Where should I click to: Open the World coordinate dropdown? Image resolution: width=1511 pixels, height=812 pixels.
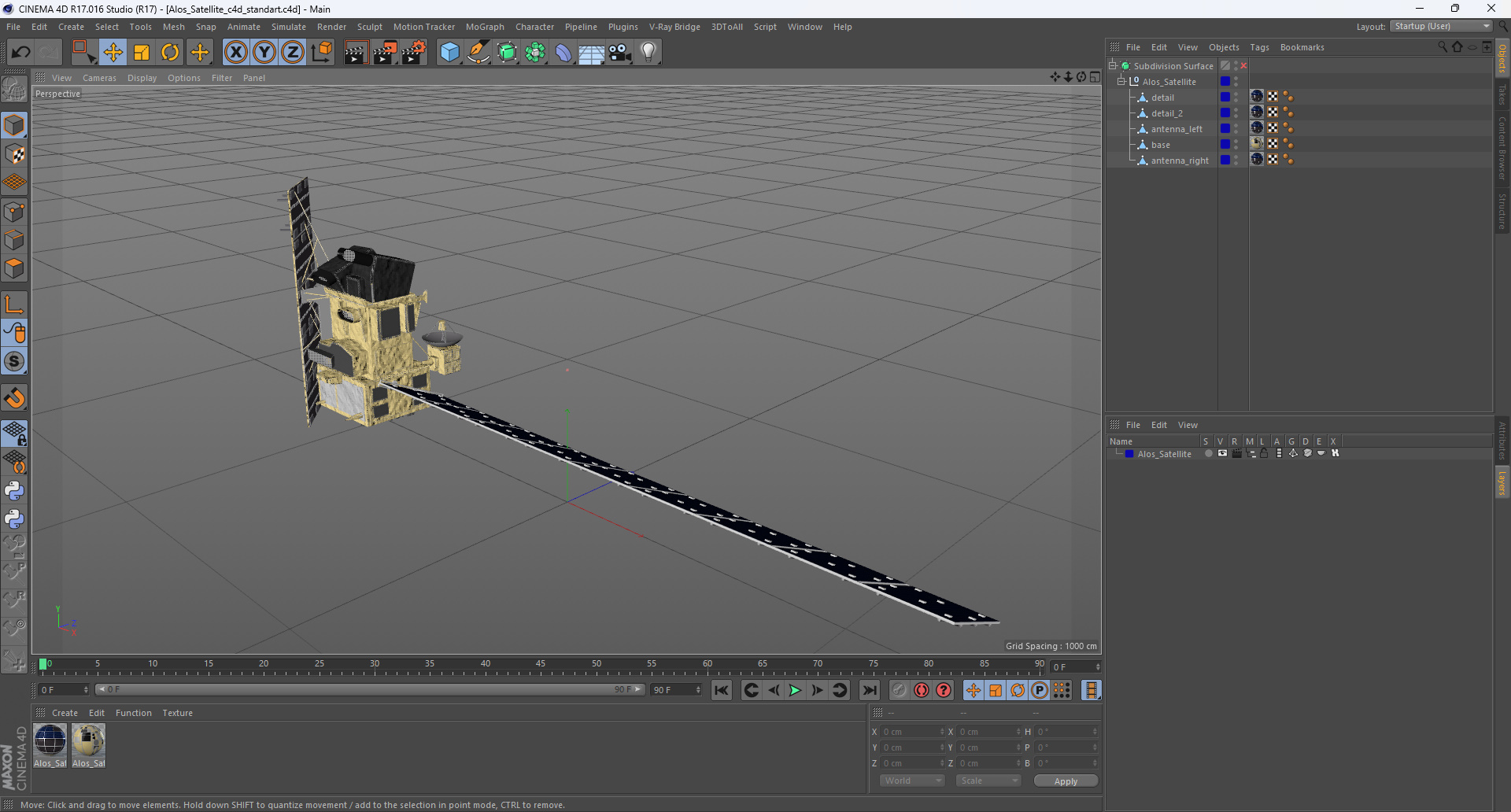point(912,781)
